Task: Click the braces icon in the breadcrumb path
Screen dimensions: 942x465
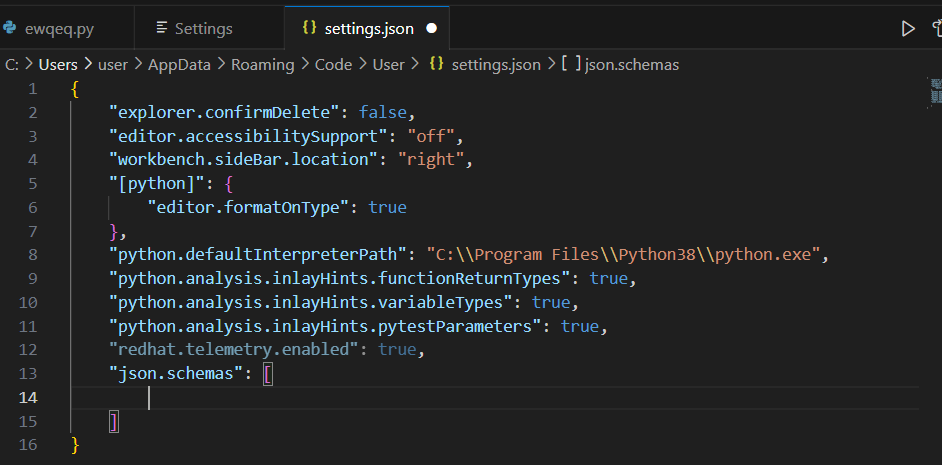Action: (x=437, y=64)
